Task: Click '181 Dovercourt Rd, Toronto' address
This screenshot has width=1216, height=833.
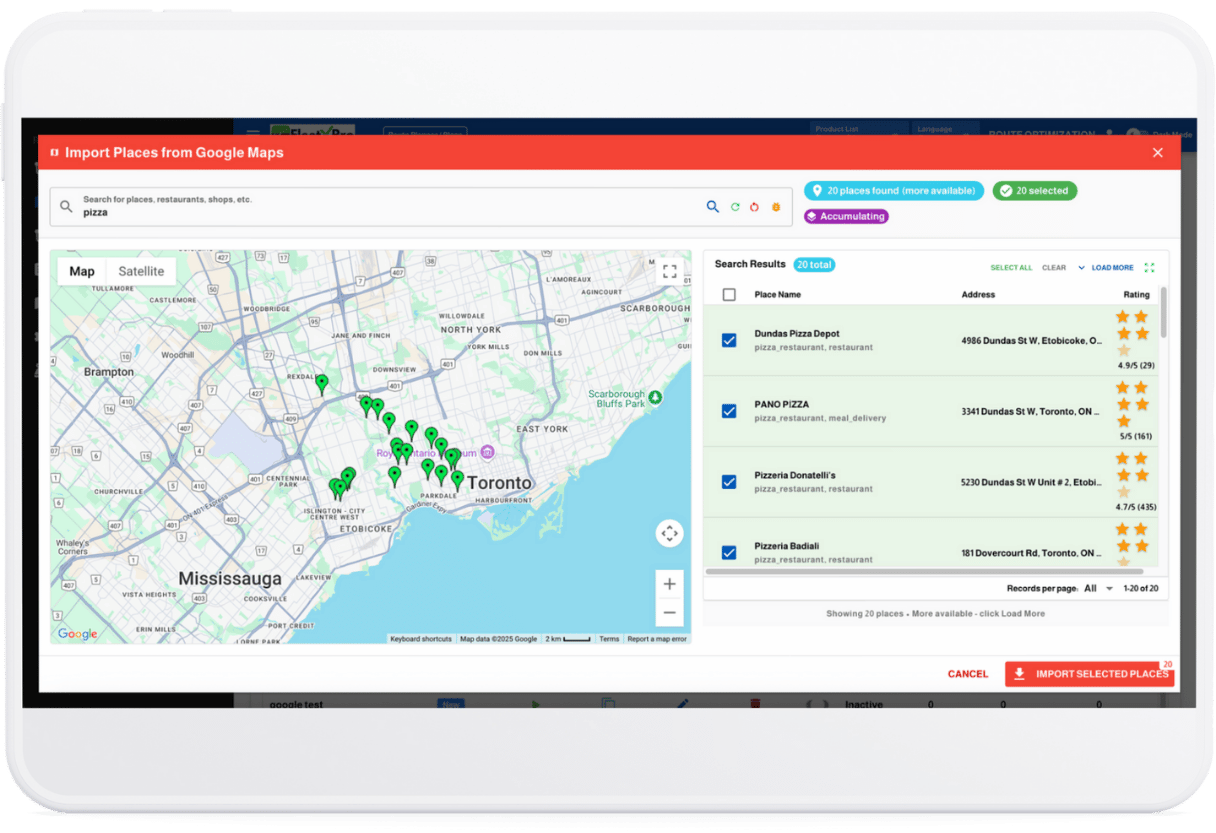Action: [x=1031, y=553]
